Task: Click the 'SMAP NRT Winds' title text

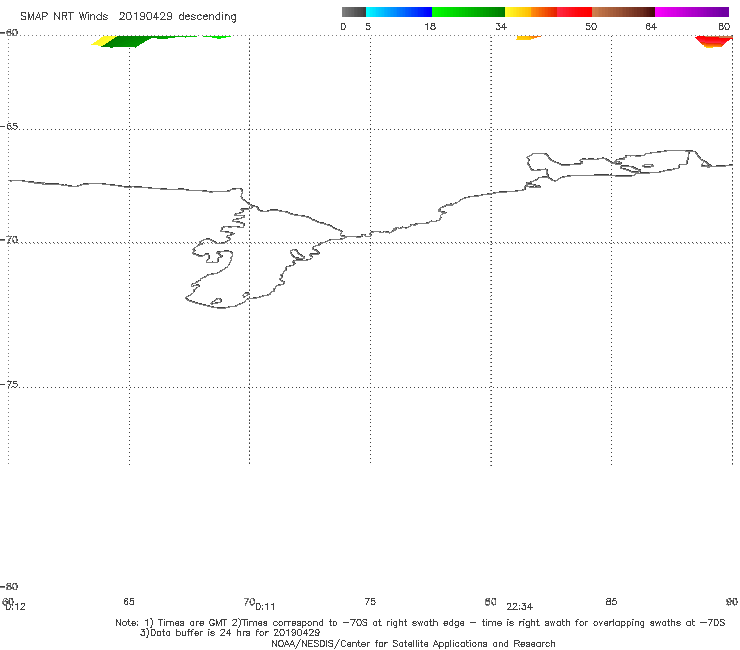Action: pos(64,17)
